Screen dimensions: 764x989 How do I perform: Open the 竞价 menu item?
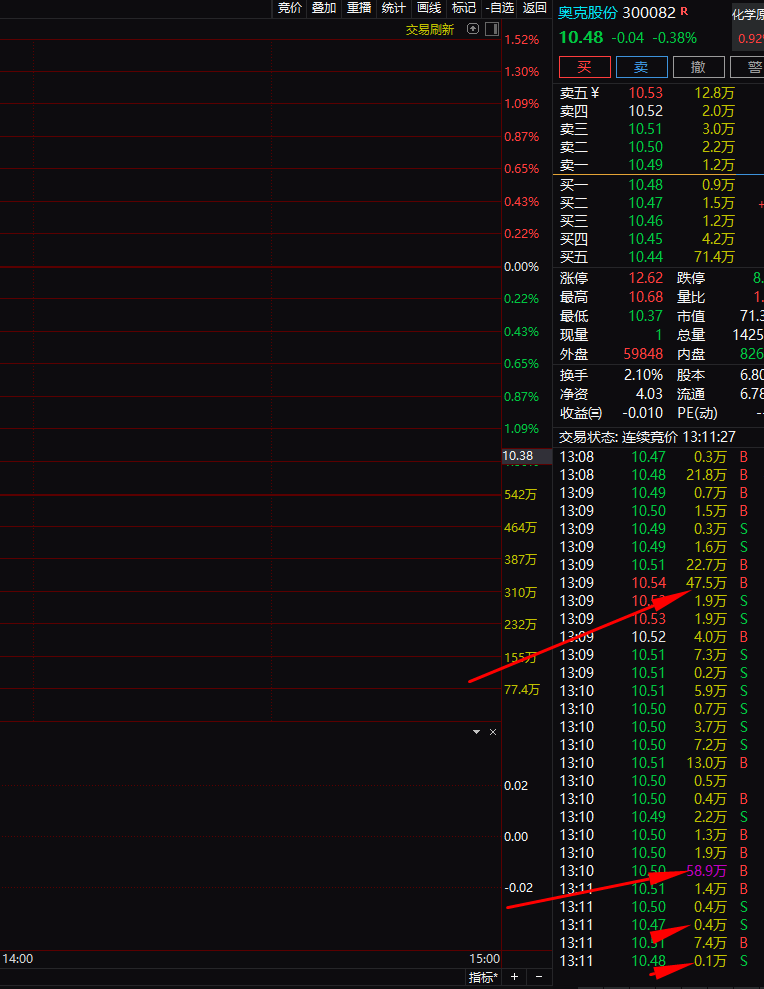[290, 8]
